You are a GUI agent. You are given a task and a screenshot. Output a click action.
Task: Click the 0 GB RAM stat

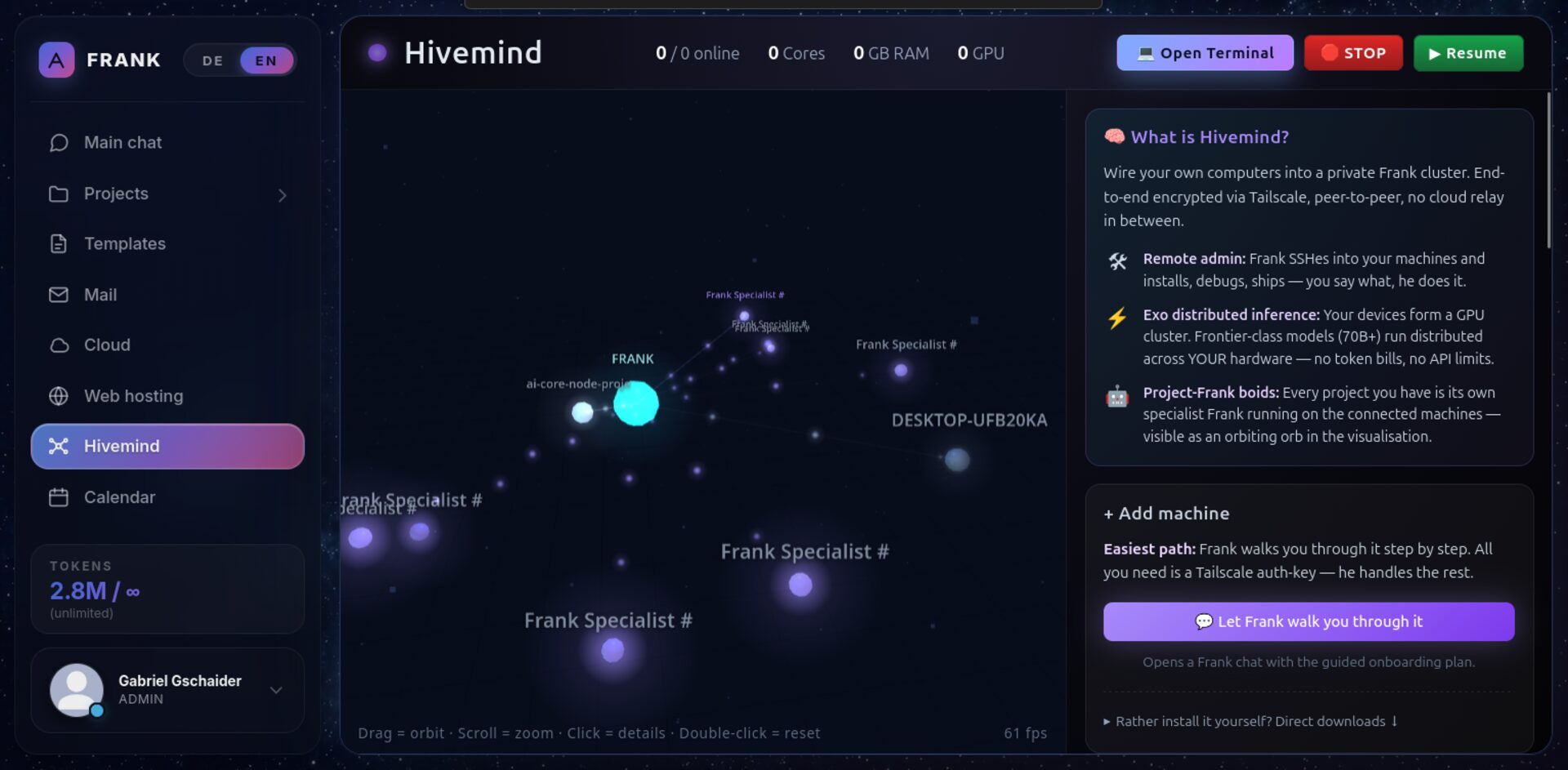pyautogui.click(x=891, y=53)
